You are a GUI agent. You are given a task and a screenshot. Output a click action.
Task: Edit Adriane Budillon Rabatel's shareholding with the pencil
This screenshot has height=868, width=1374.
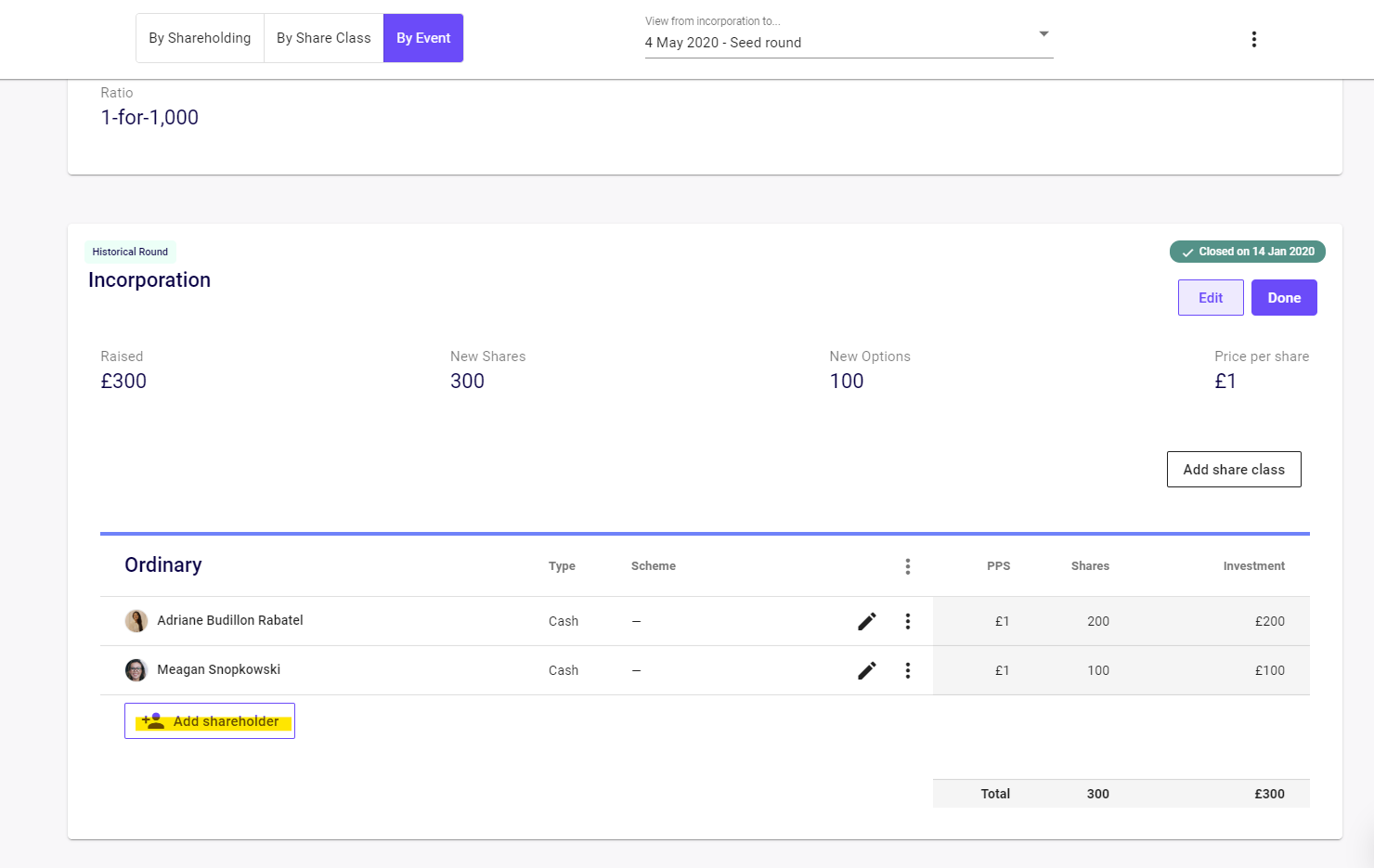866,621
